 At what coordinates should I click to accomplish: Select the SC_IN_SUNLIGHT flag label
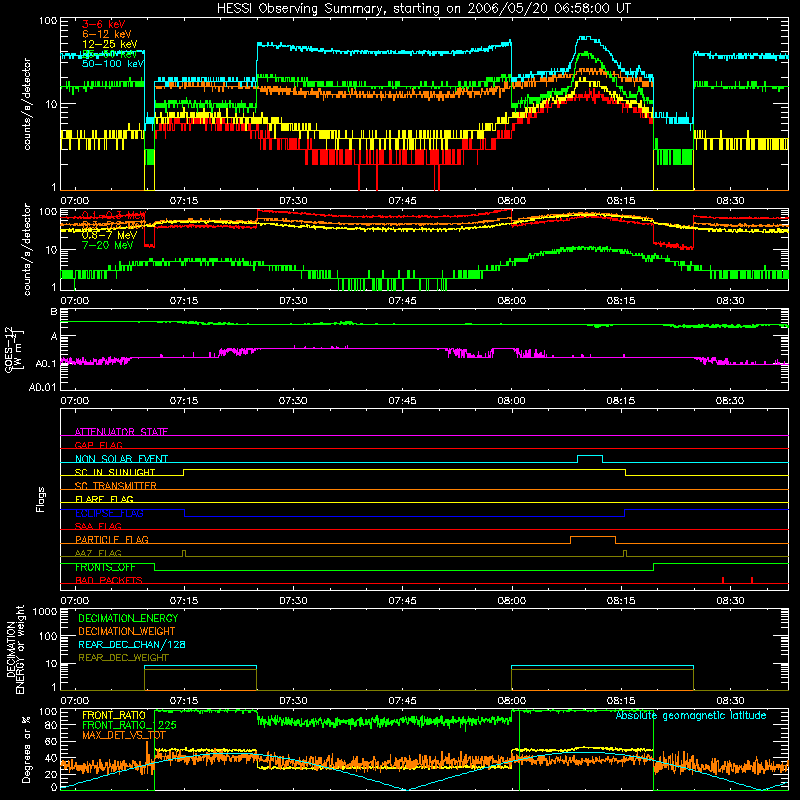(x=115, y=472)
